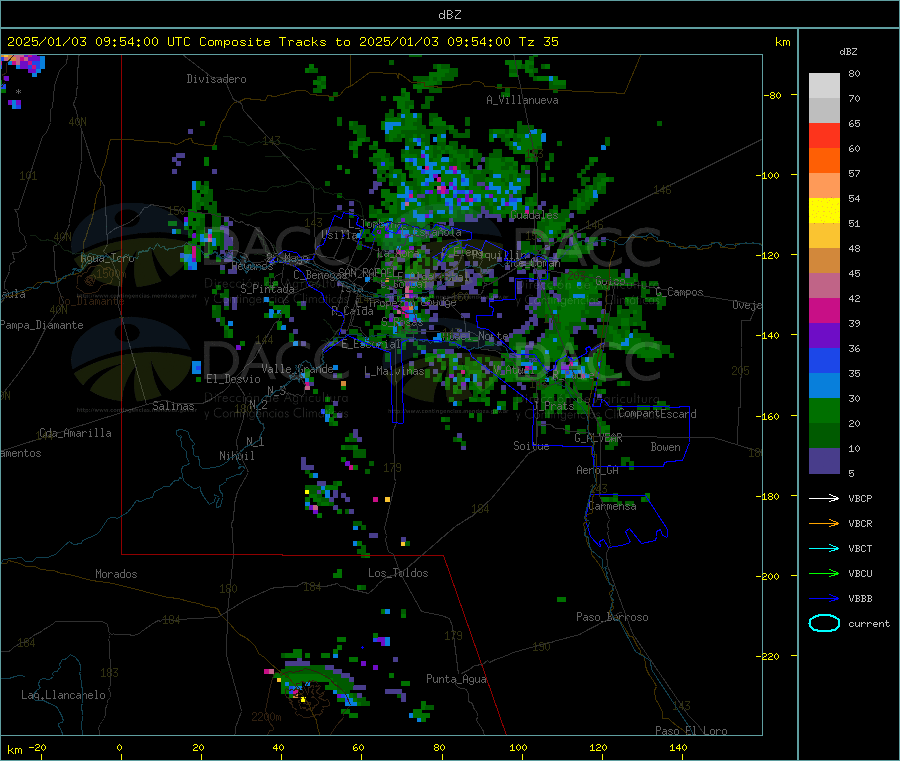Image resolution: width=900 pixels, height=761 pixels.
Task: Click the 'Cda_Amarilla' map label
Action: [75, 433]
